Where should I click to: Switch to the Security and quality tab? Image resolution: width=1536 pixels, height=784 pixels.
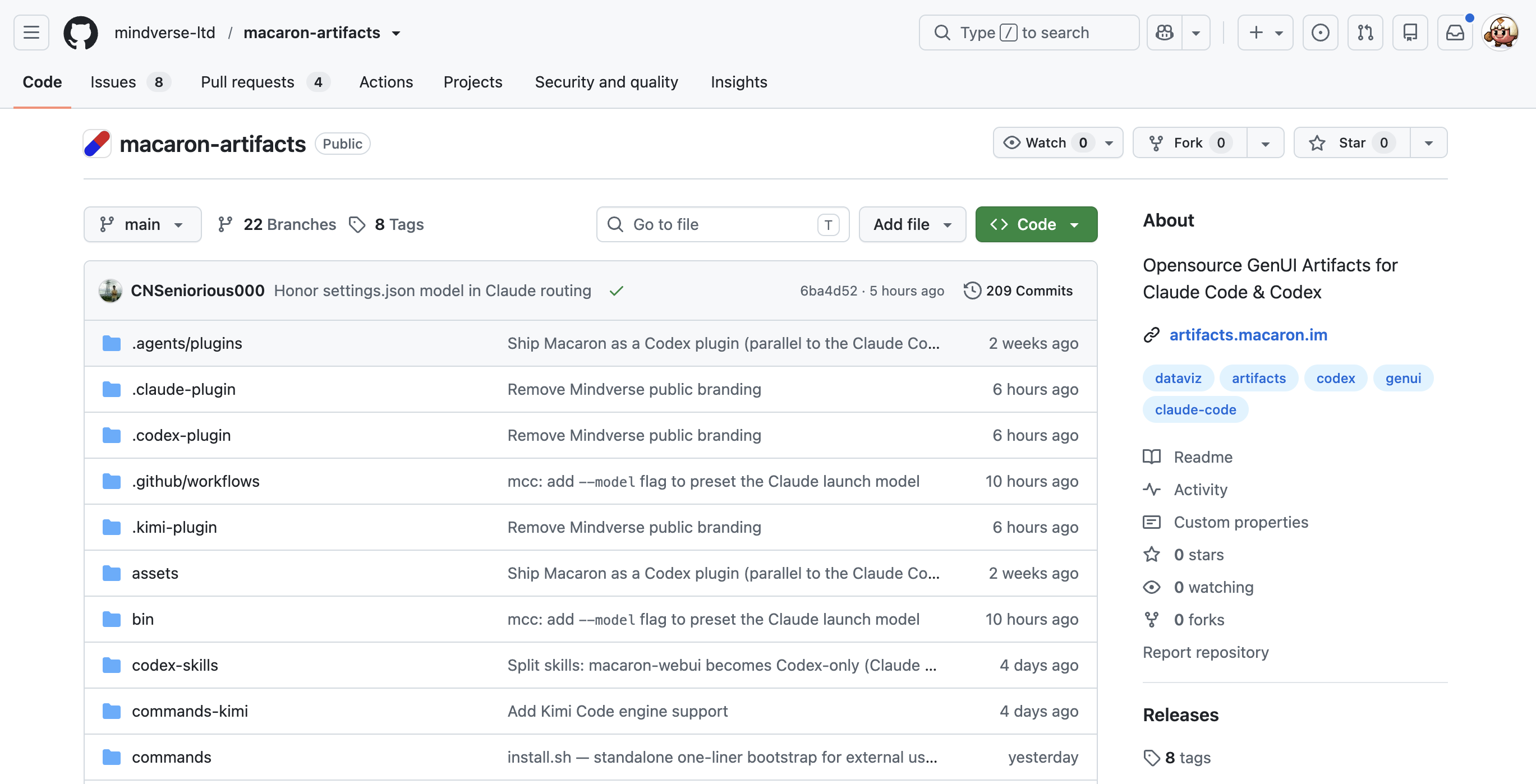[606, 82]
